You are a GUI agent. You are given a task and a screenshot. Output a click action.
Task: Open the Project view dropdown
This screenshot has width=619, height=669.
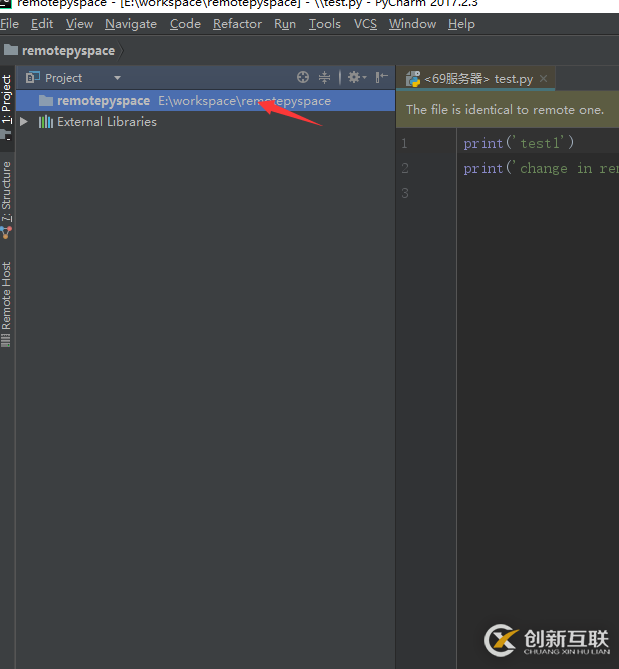click(x=117, y=78)
